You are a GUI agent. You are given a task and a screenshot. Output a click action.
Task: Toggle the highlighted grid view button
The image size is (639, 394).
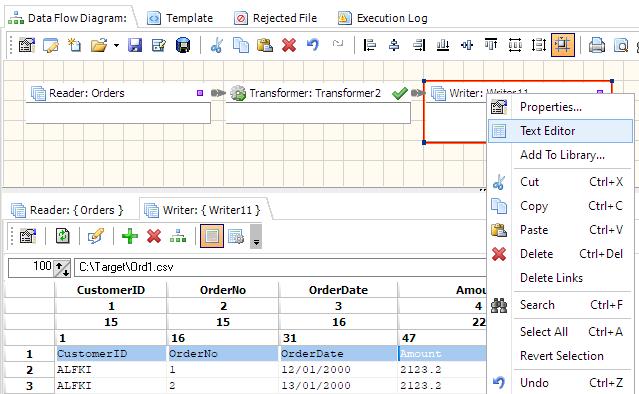click(x=212, y=236)
